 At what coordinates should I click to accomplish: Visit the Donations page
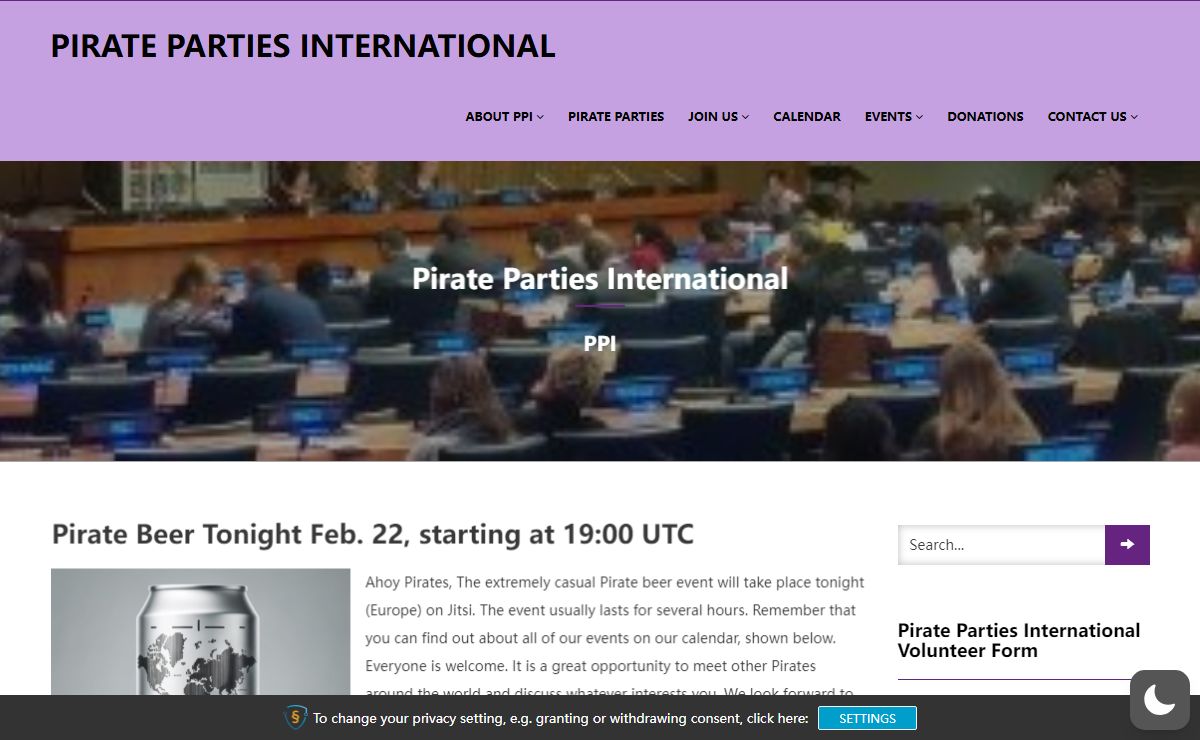point(985,117)
